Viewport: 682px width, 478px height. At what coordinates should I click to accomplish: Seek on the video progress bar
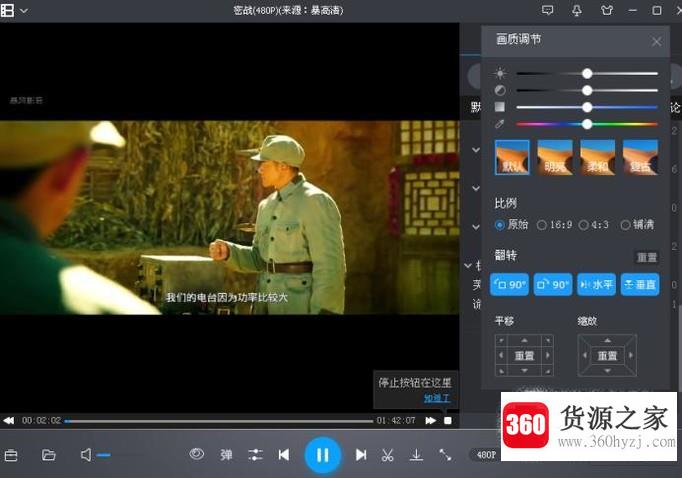(219, 421)
